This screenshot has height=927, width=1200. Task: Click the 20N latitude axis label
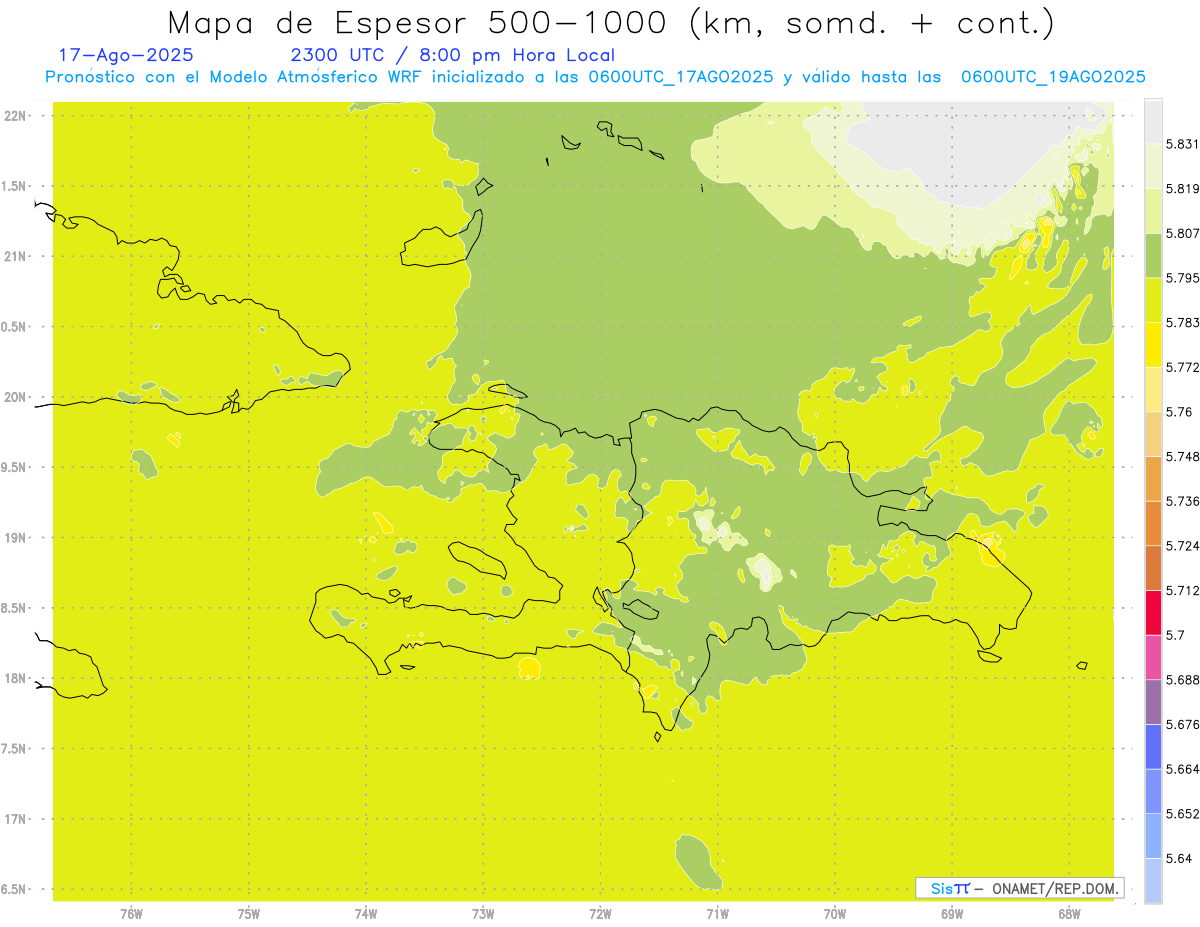(14, 397)
